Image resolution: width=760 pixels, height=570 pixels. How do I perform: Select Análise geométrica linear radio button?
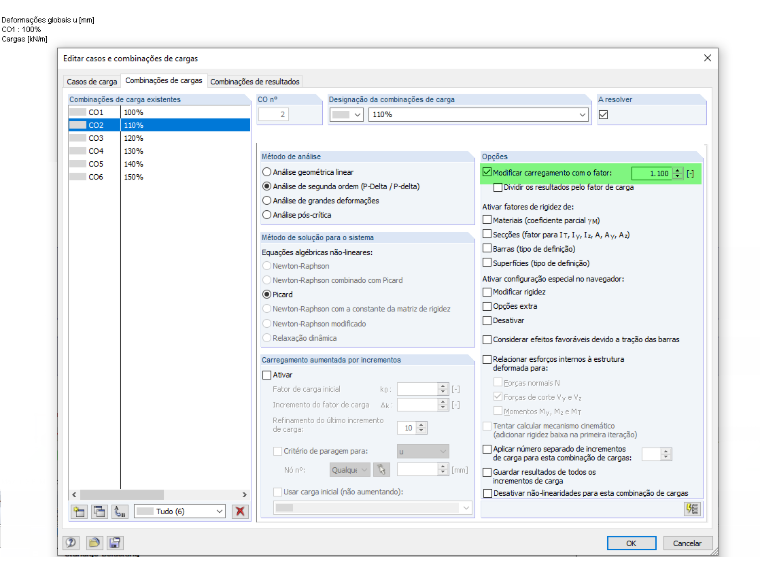coord(267,172)
